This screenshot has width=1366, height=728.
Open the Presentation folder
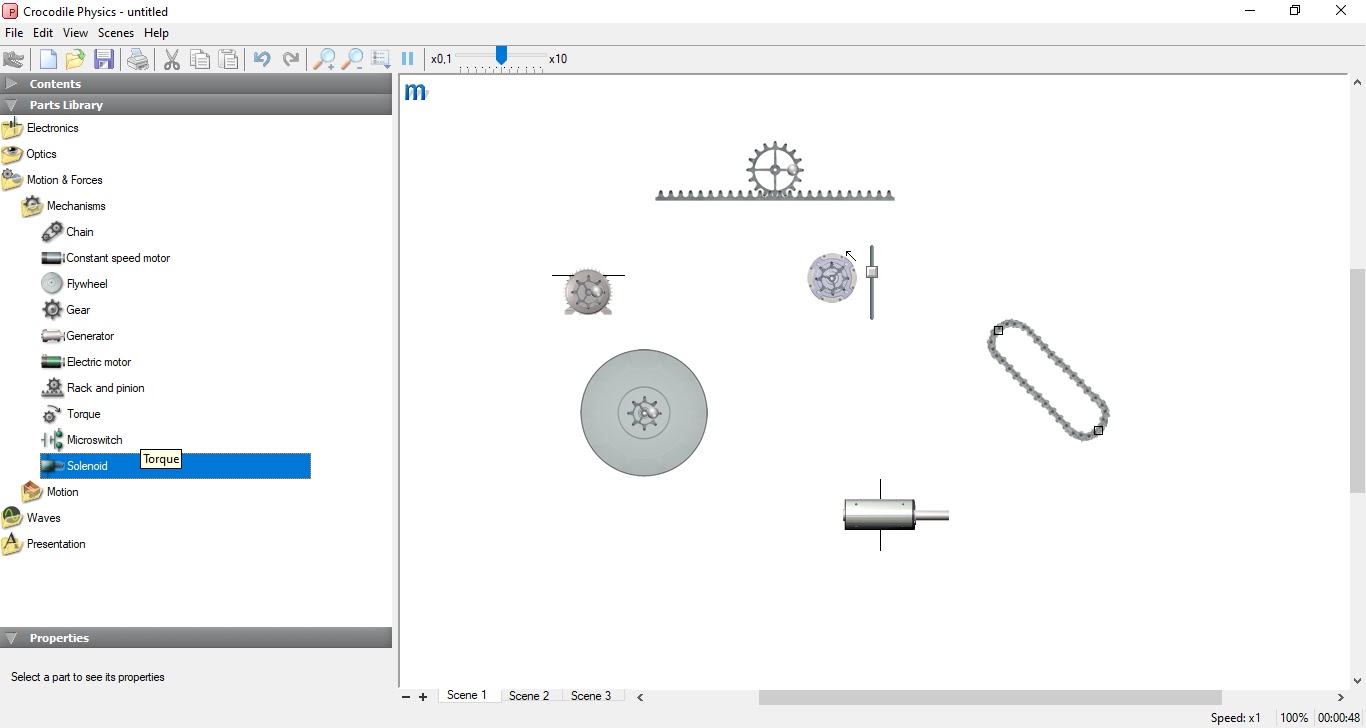[44, 544]
